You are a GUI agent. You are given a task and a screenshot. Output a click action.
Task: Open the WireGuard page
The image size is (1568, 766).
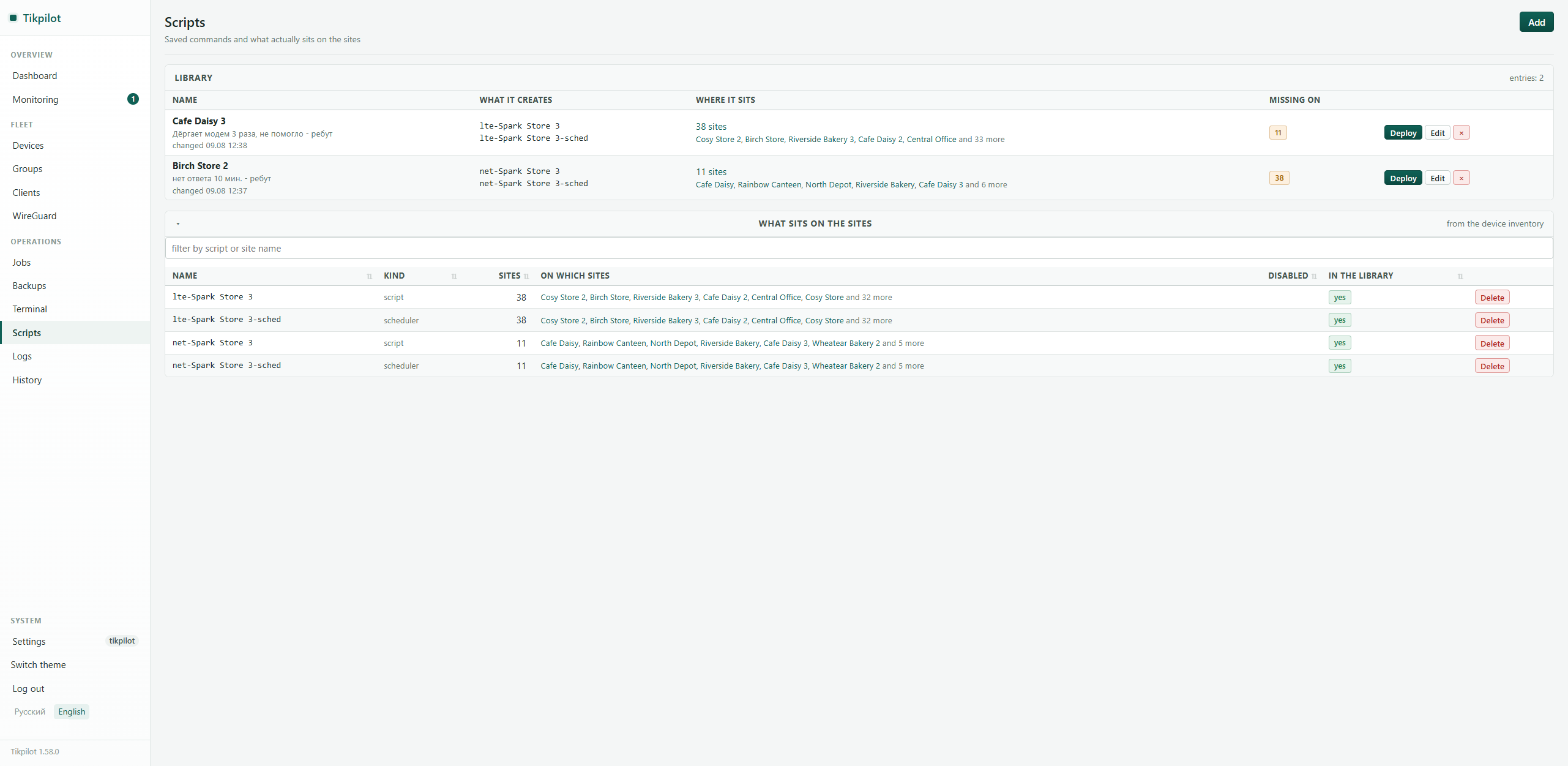click(75, 216)
